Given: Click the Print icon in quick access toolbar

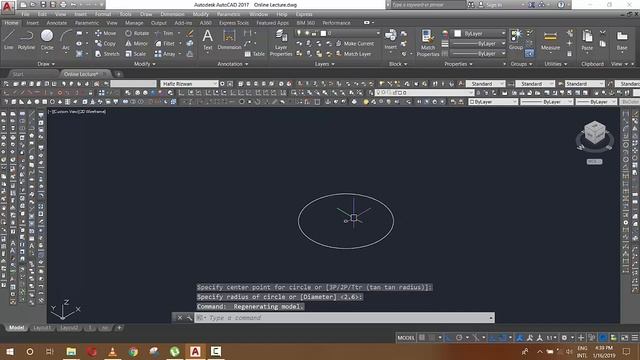Looking at the screenshot, I should click(x=63, y=4).
